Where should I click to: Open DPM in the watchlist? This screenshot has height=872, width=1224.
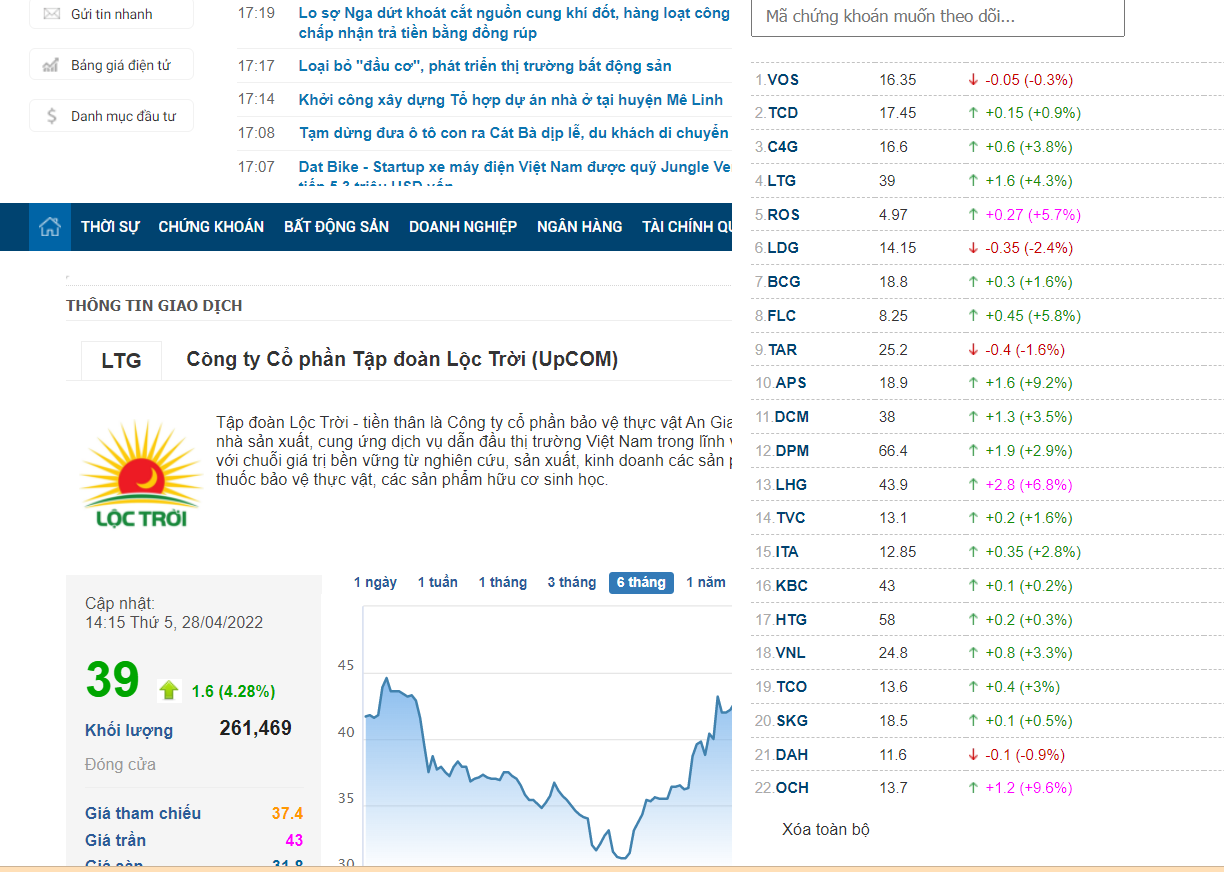(792, 451)
